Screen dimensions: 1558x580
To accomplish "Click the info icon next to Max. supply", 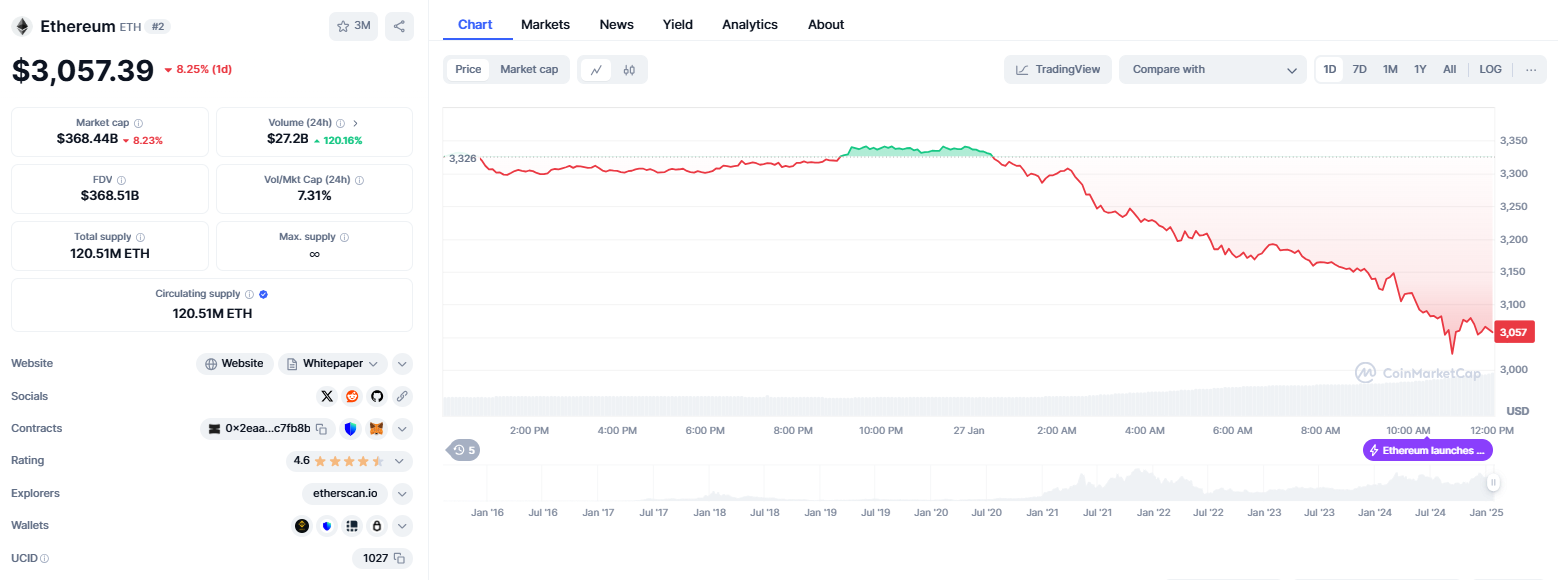I will (344, 237).
